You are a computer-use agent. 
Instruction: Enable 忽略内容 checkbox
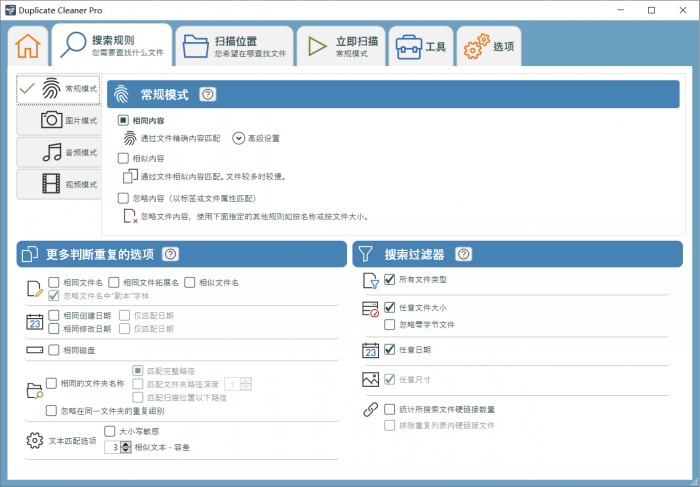[123, 198]
